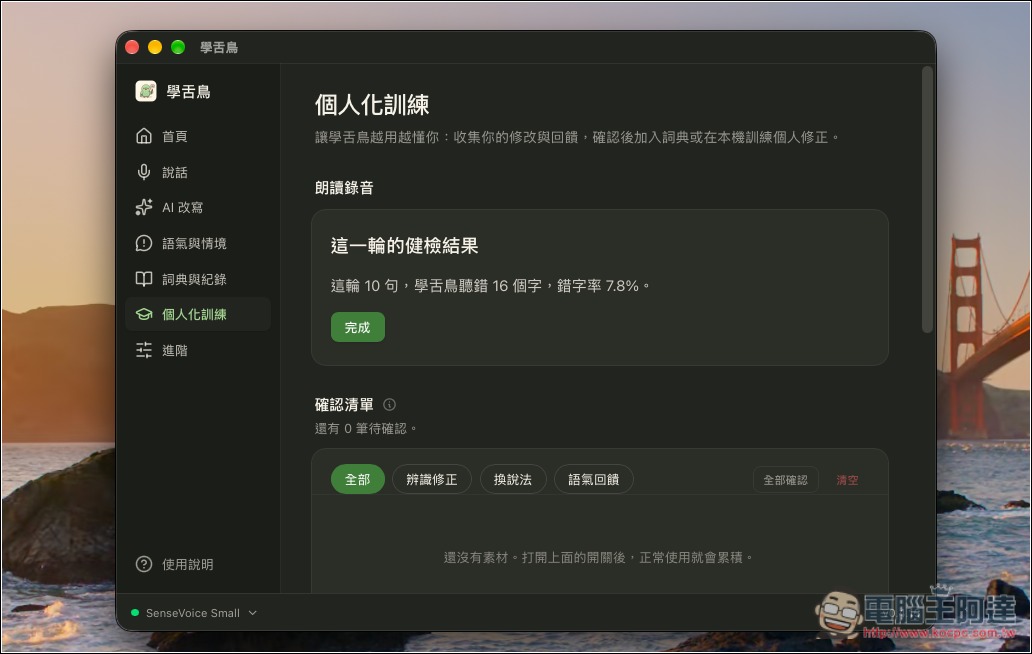Viewport: 1032px width, 654px height.
Task: Click the 語氣與情境 speech bubble icon
Action: click(x=143, y=243)
